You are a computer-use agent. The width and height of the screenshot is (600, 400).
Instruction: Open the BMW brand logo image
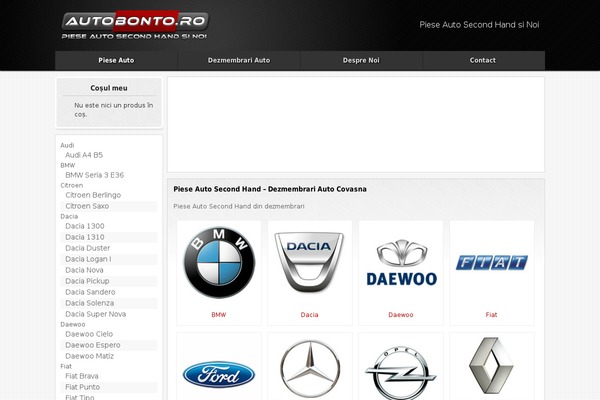coord(219,263)
